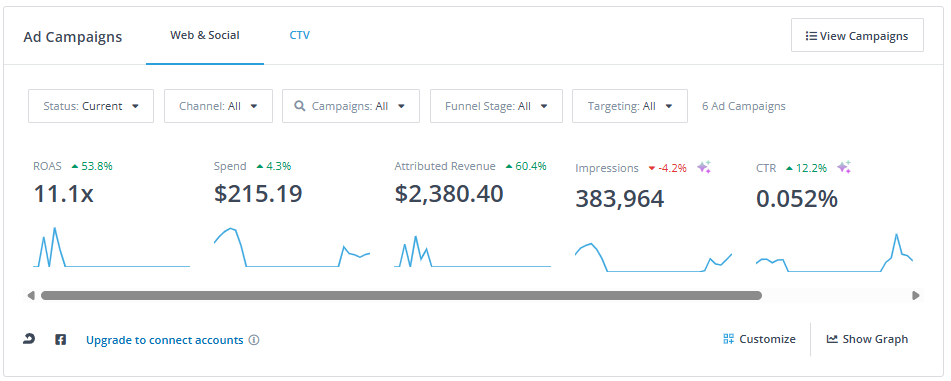This screenshot has height=381, width=951.
Task: Click the 53.8% ROAS change indicator
Action: (x=92, y=166)
